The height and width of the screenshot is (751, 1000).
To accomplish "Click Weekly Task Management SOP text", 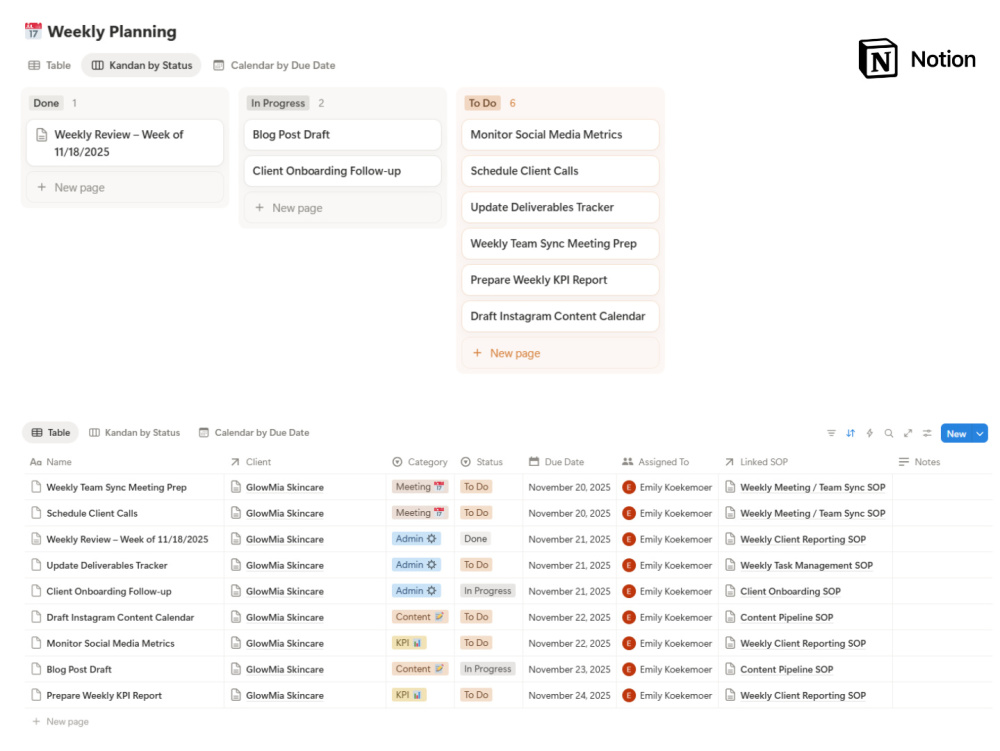I will point(806,565).
